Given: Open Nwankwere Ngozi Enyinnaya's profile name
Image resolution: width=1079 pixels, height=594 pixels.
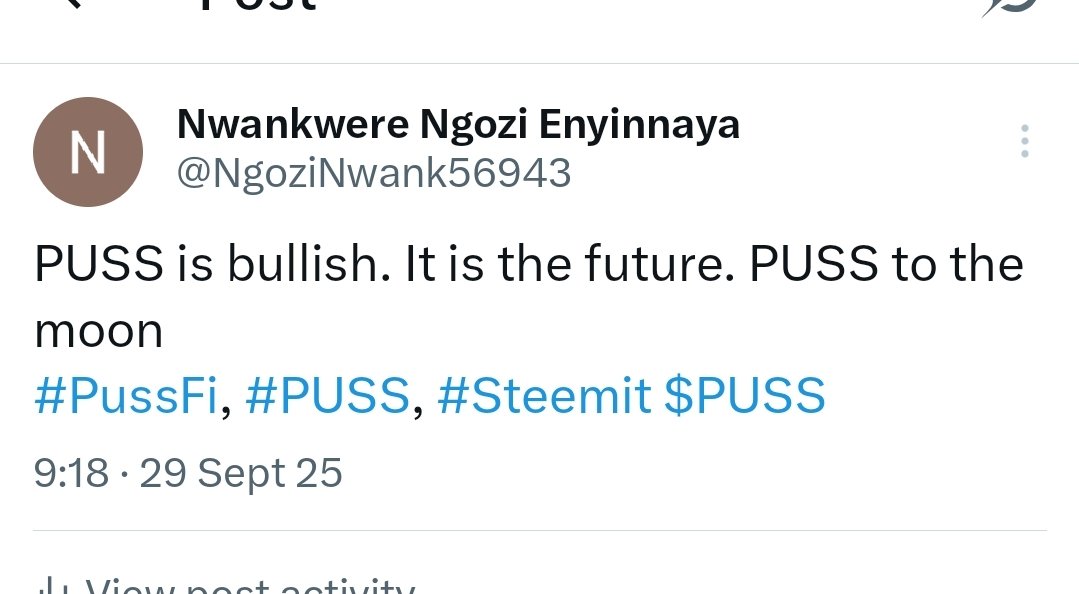Looking at the screenshot, I should [458, 125].
